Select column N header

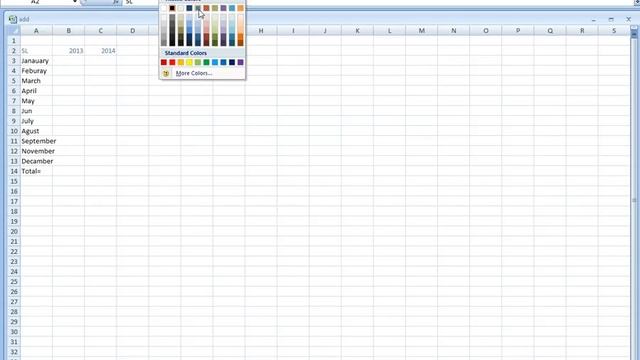(x=453, y=31)
